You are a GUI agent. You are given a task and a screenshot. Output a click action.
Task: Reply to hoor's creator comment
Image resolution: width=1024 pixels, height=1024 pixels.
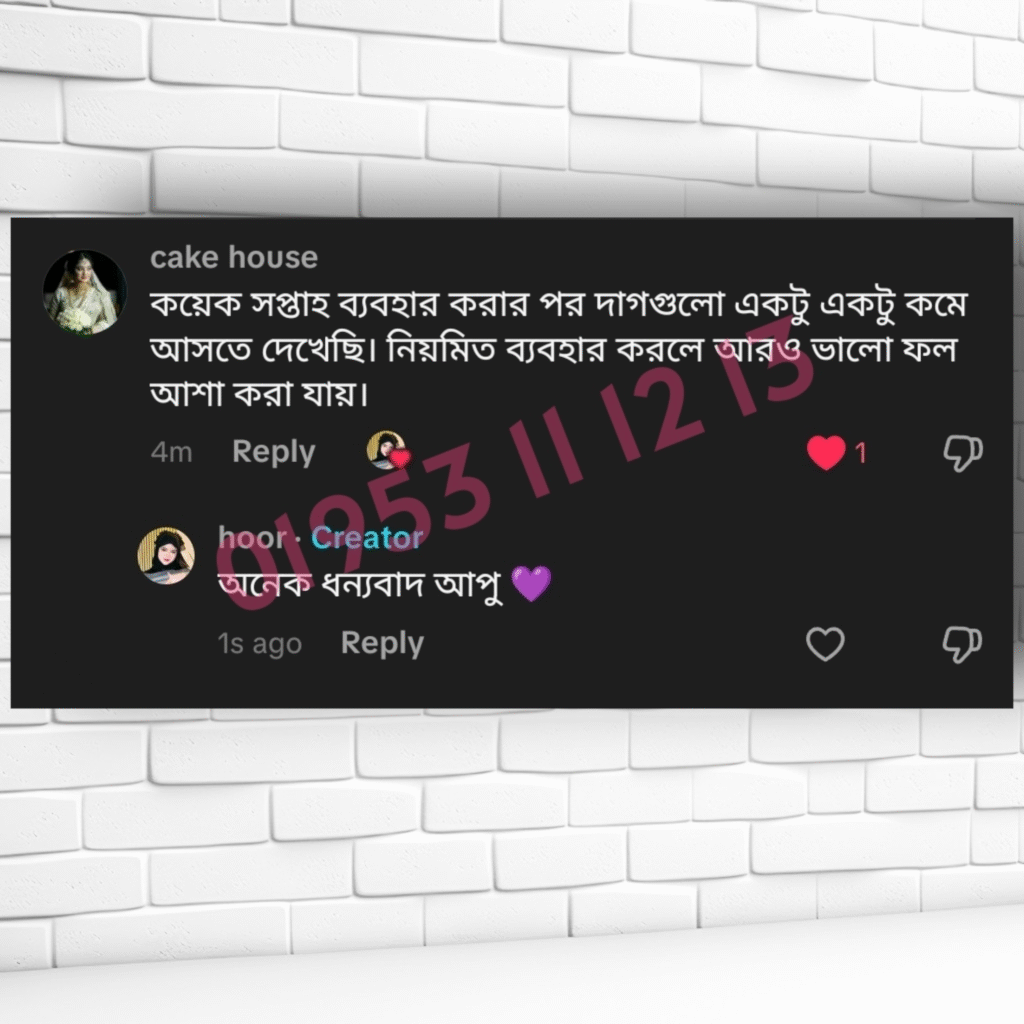click(x=382, y=644)
